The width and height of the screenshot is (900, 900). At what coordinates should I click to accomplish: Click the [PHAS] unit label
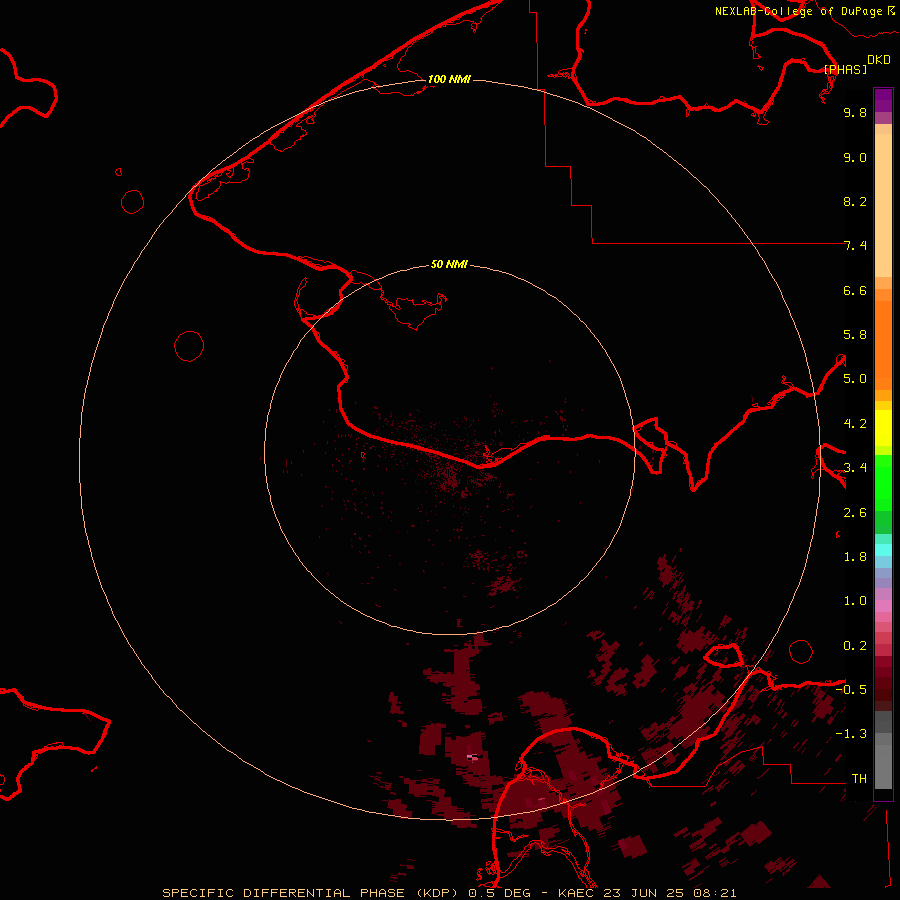click(x=845, y=69)
